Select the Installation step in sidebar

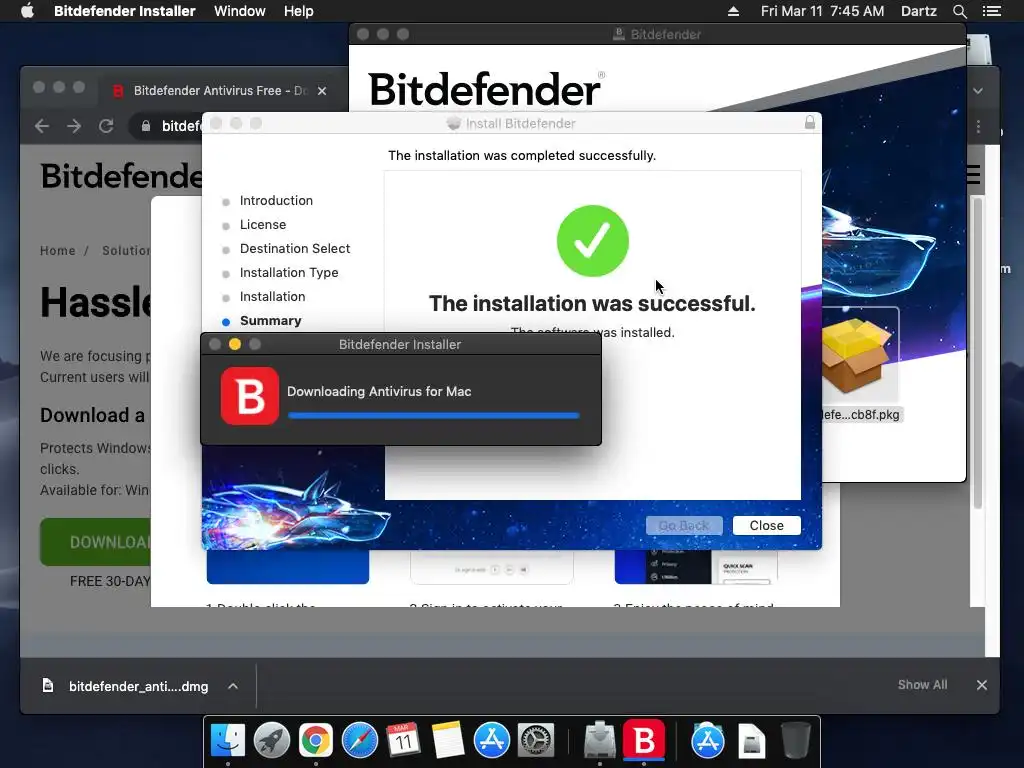[x=272, y=296]
